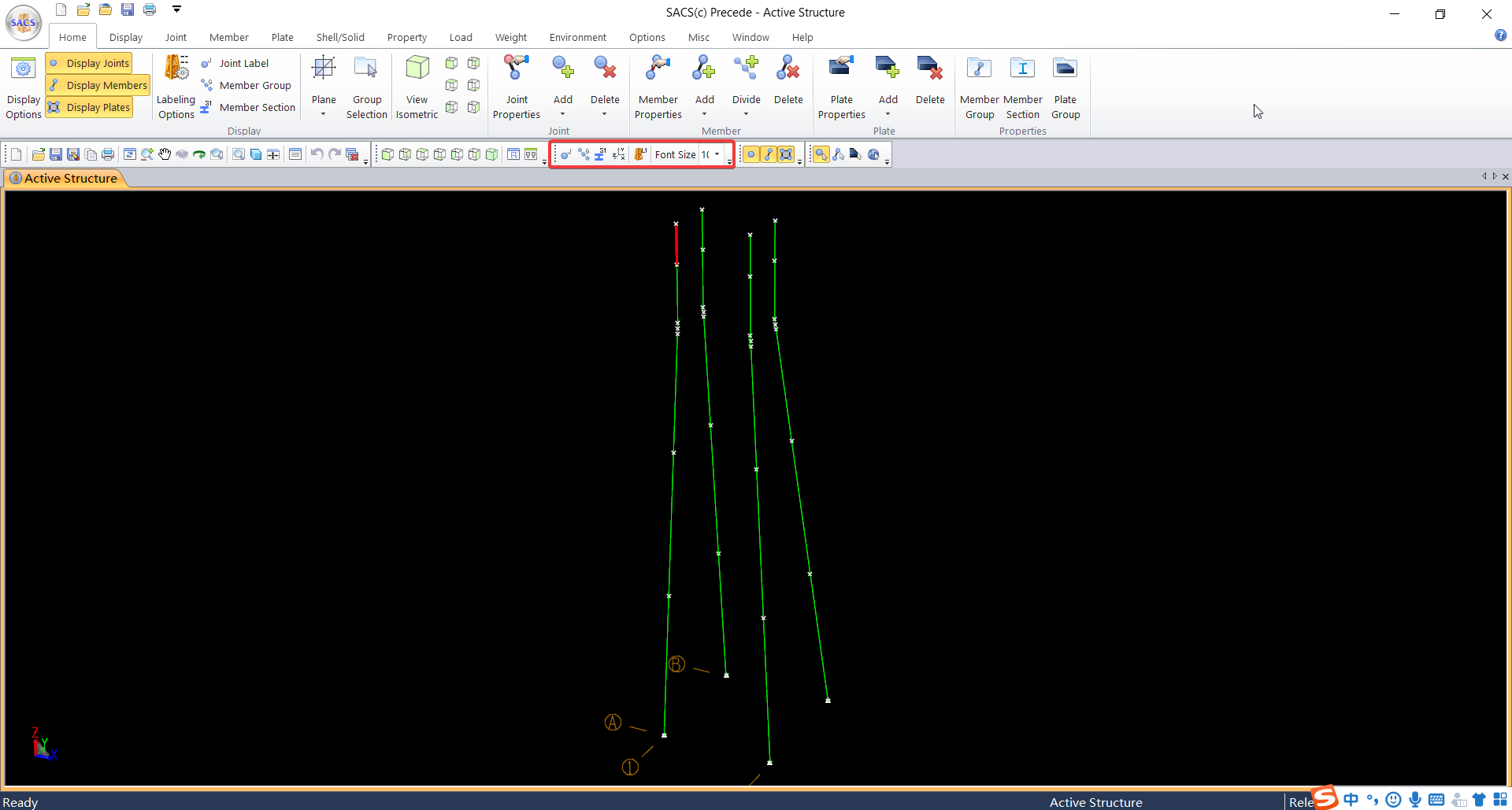This screenshot has width=1512, height=810.
Task: Click the Group Selection tool
Action: click(x=367, y=88)
